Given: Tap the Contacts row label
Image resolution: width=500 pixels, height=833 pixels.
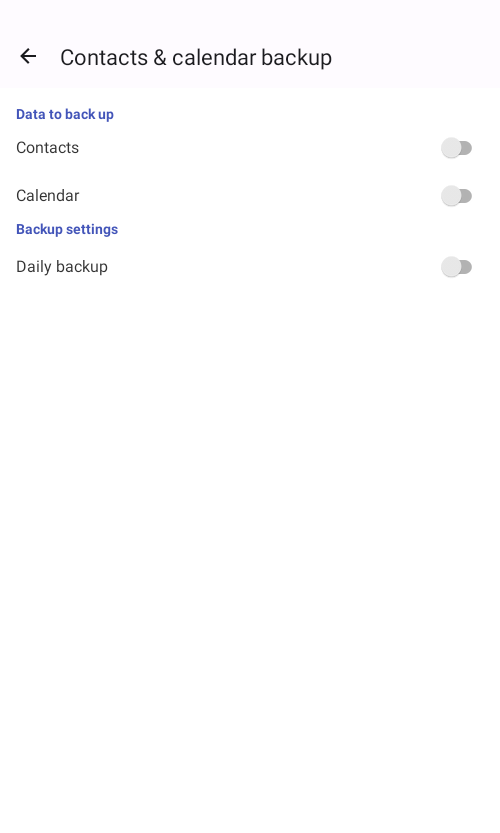Looking at the screenshot, I should 47,148.
